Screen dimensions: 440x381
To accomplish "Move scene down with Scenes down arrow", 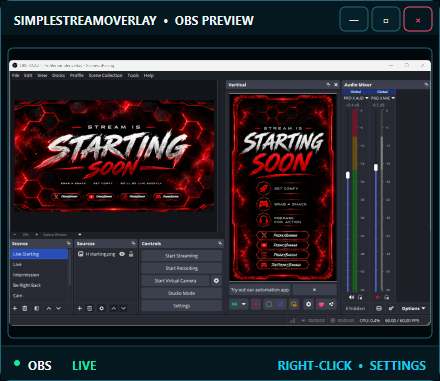I will click(x=59, y=308).
